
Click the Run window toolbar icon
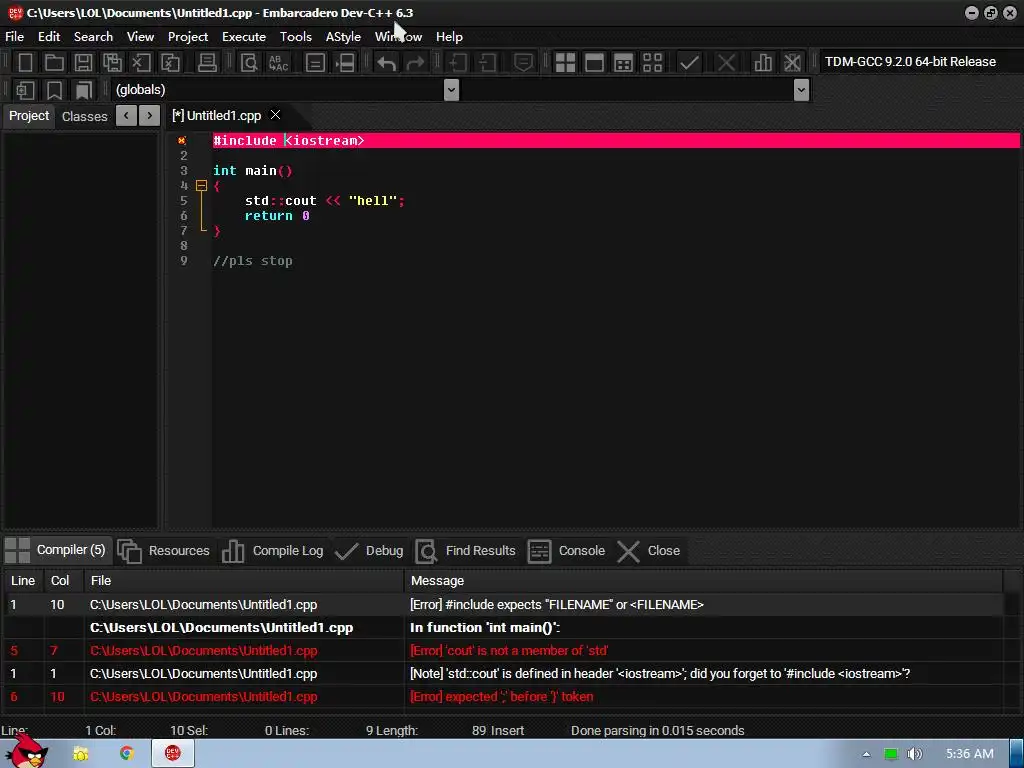click(x=594, y=63)
